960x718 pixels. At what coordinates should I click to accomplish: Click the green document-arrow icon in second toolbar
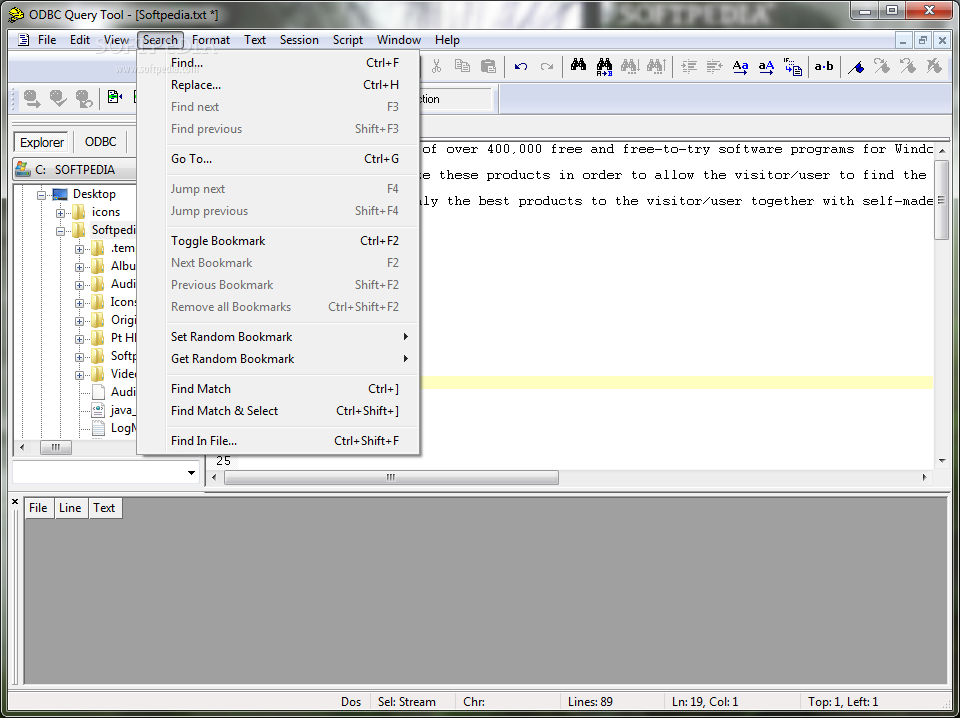114,97
